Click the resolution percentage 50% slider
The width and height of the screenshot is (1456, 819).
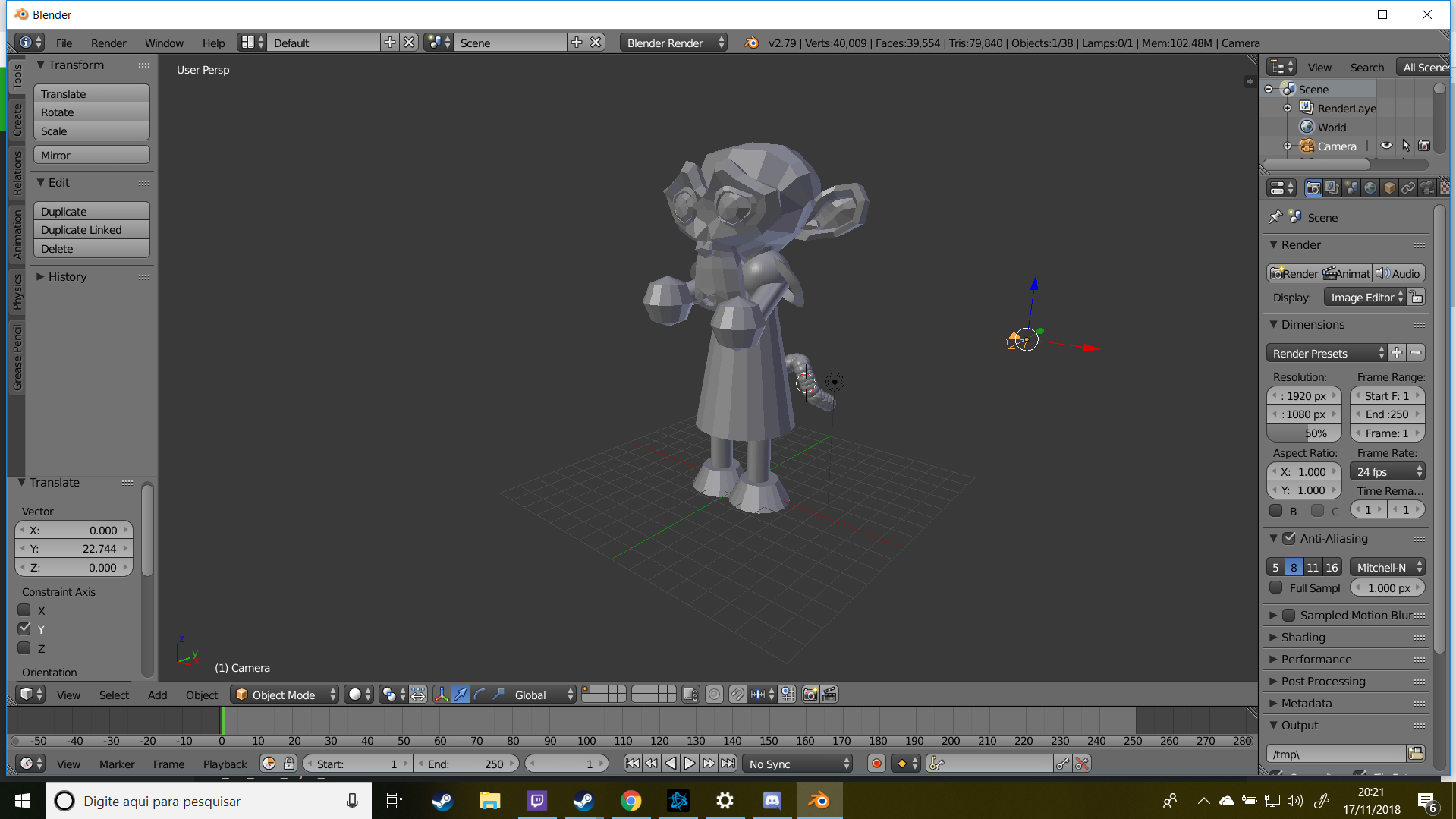1303,433
